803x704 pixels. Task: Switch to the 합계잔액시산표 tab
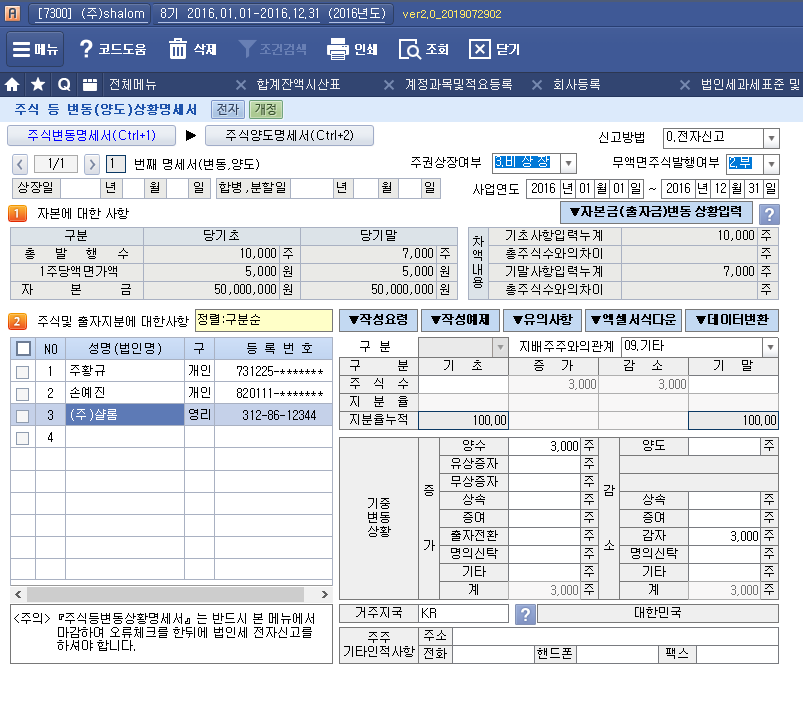[x=299, y=85]
